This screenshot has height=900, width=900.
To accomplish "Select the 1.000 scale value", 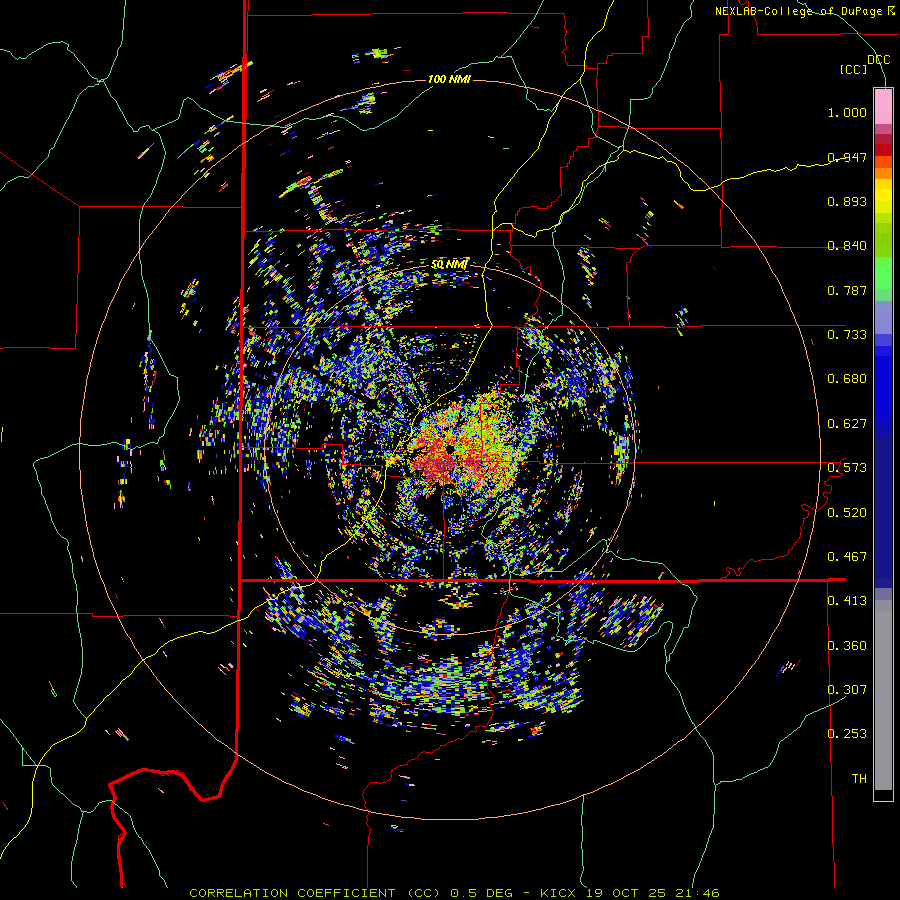I will (847, 112).
